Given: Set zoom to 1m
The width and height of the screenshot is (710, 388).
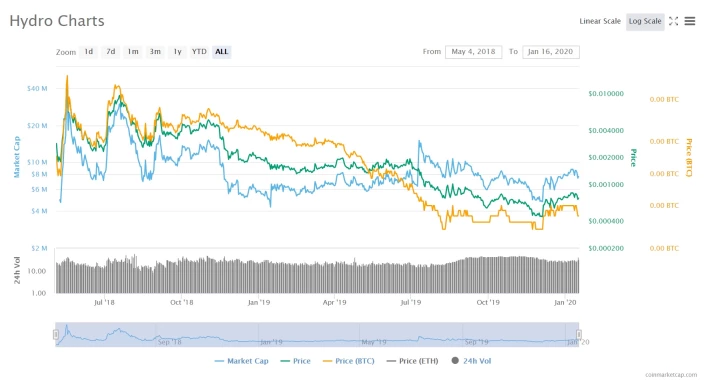Looking at the screenshot, I should tap(133, 52).
